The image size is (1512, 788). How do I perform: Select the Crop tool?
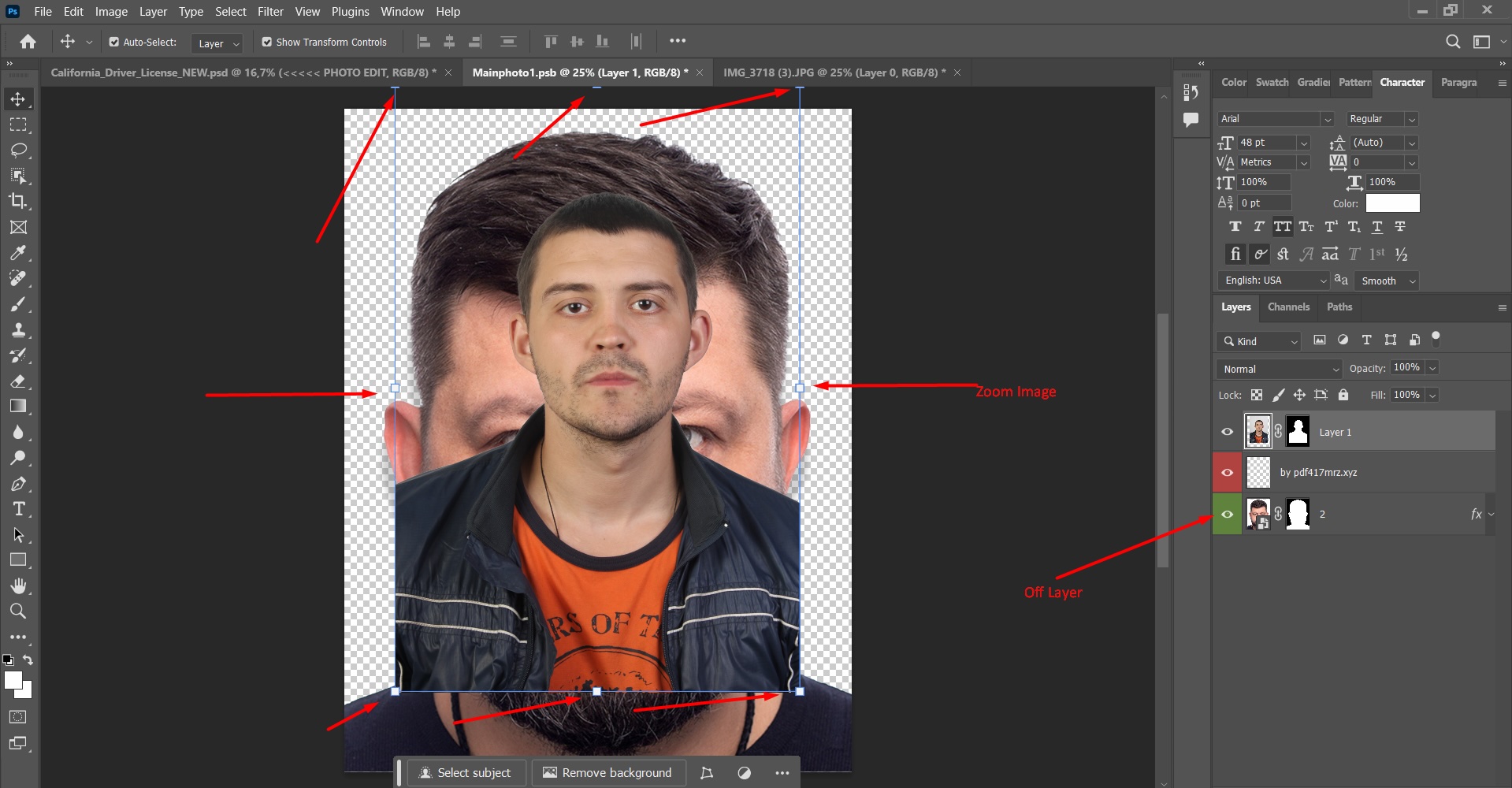[x=18, y=201]
